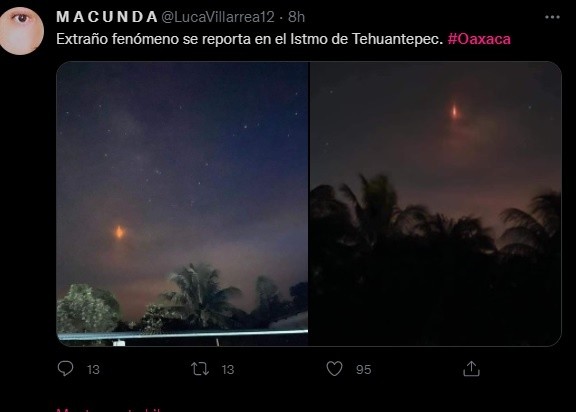
Task: Open MACUNDA's profile avatar picture
Action: [21, 31]
